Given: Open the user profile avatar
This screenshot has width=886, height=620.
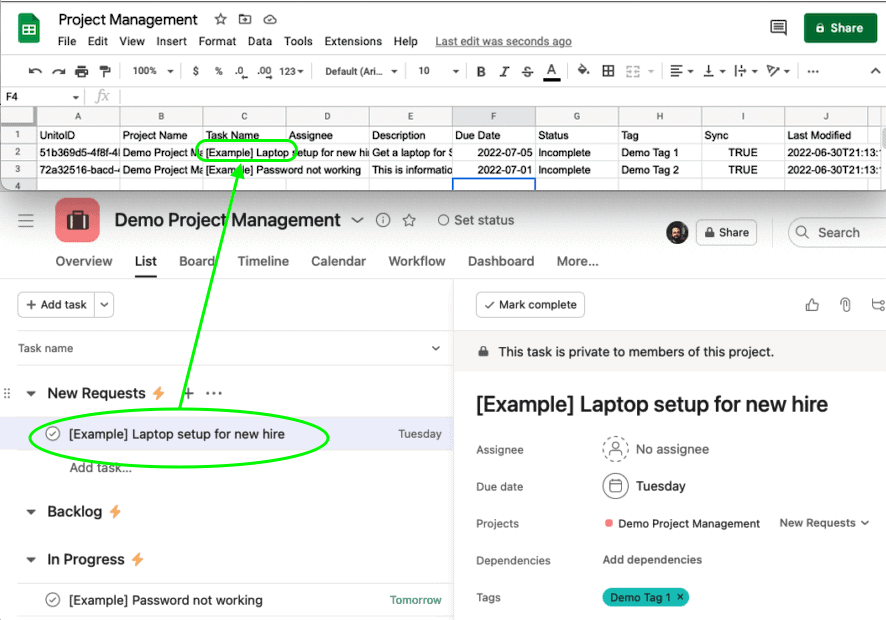Looking at the screenshot, I should pos(677,232).
